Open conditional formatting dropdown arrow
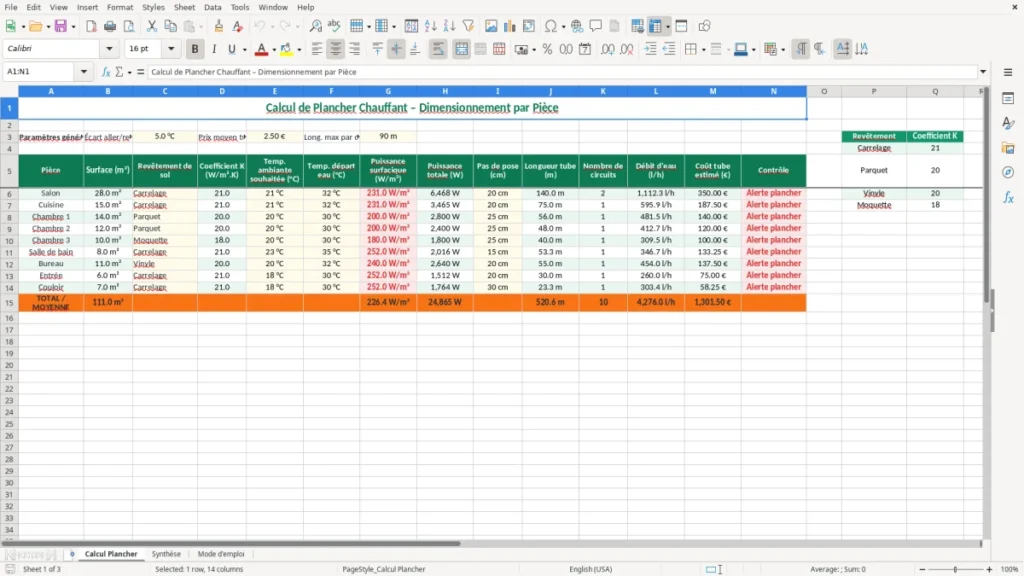Viewport: 1024px width, 576px height. point(782,50)
